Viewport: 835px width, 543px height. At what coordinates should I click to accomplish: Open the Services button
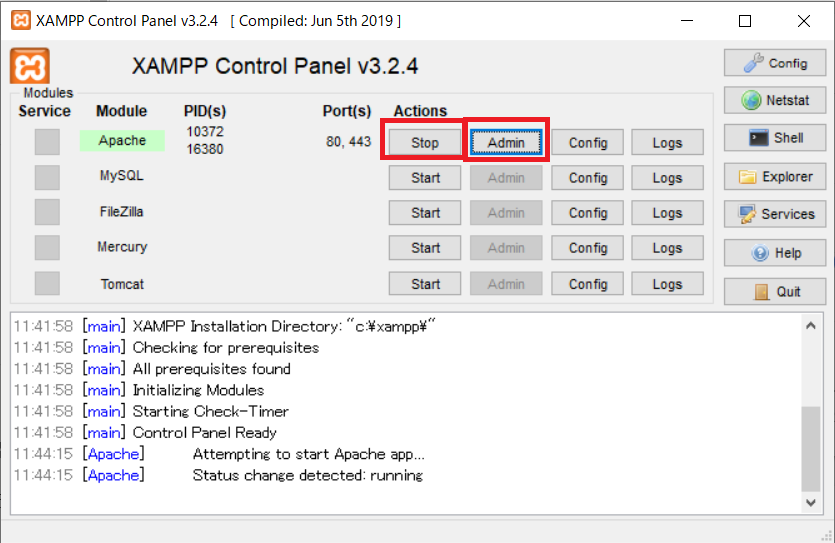tap(775, 214)
